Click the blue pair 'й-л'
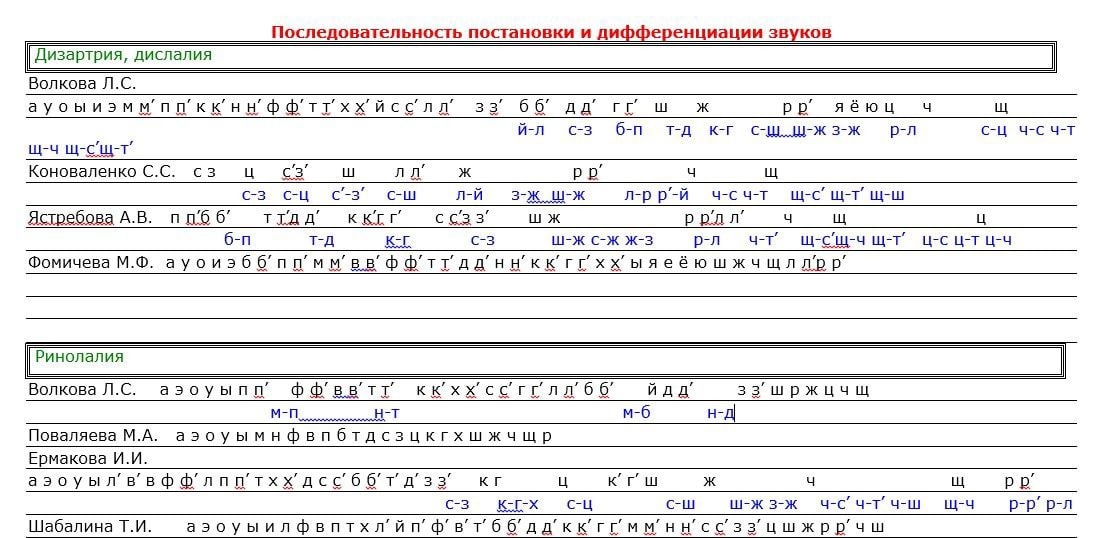 point(531,130)
